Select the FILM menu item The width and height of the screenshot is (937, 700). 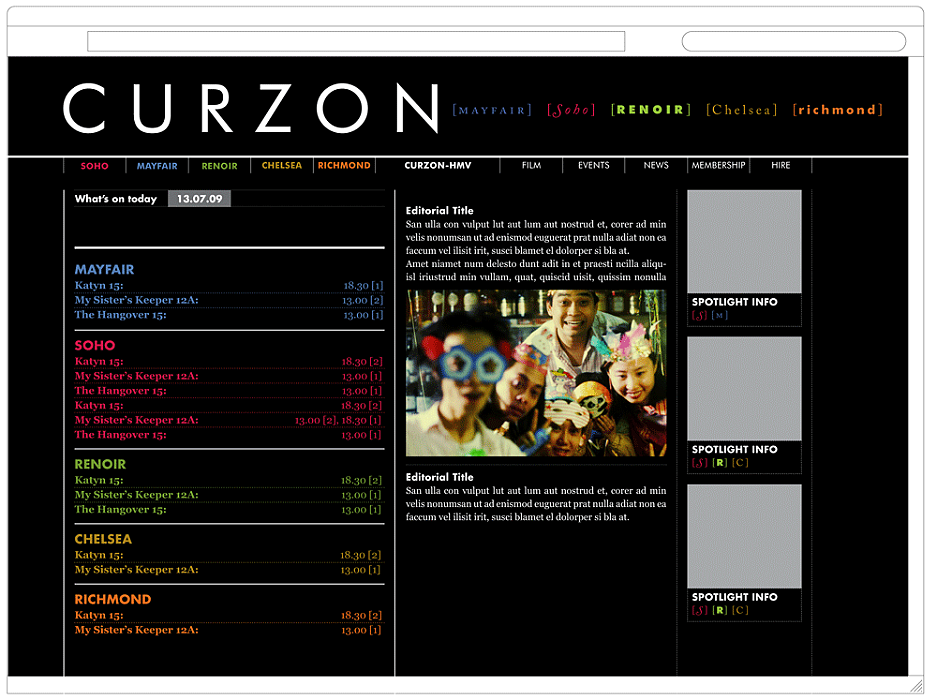[x=531, y=166]
